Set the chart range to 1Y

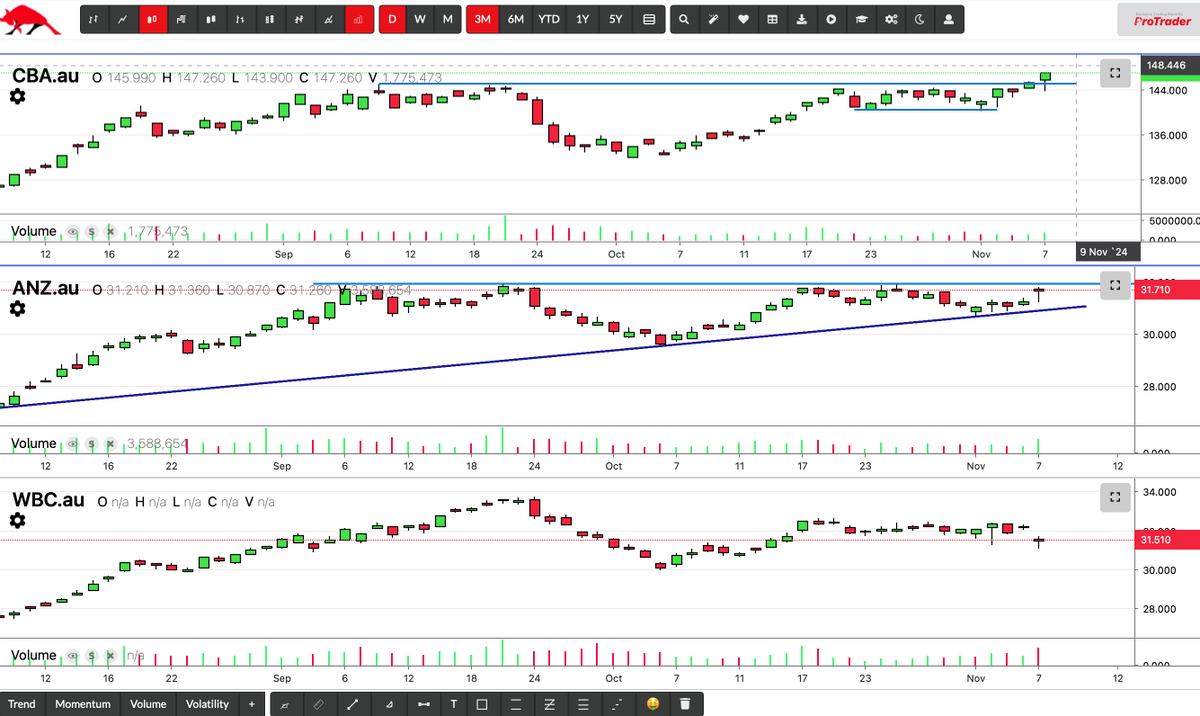(583, 19)
